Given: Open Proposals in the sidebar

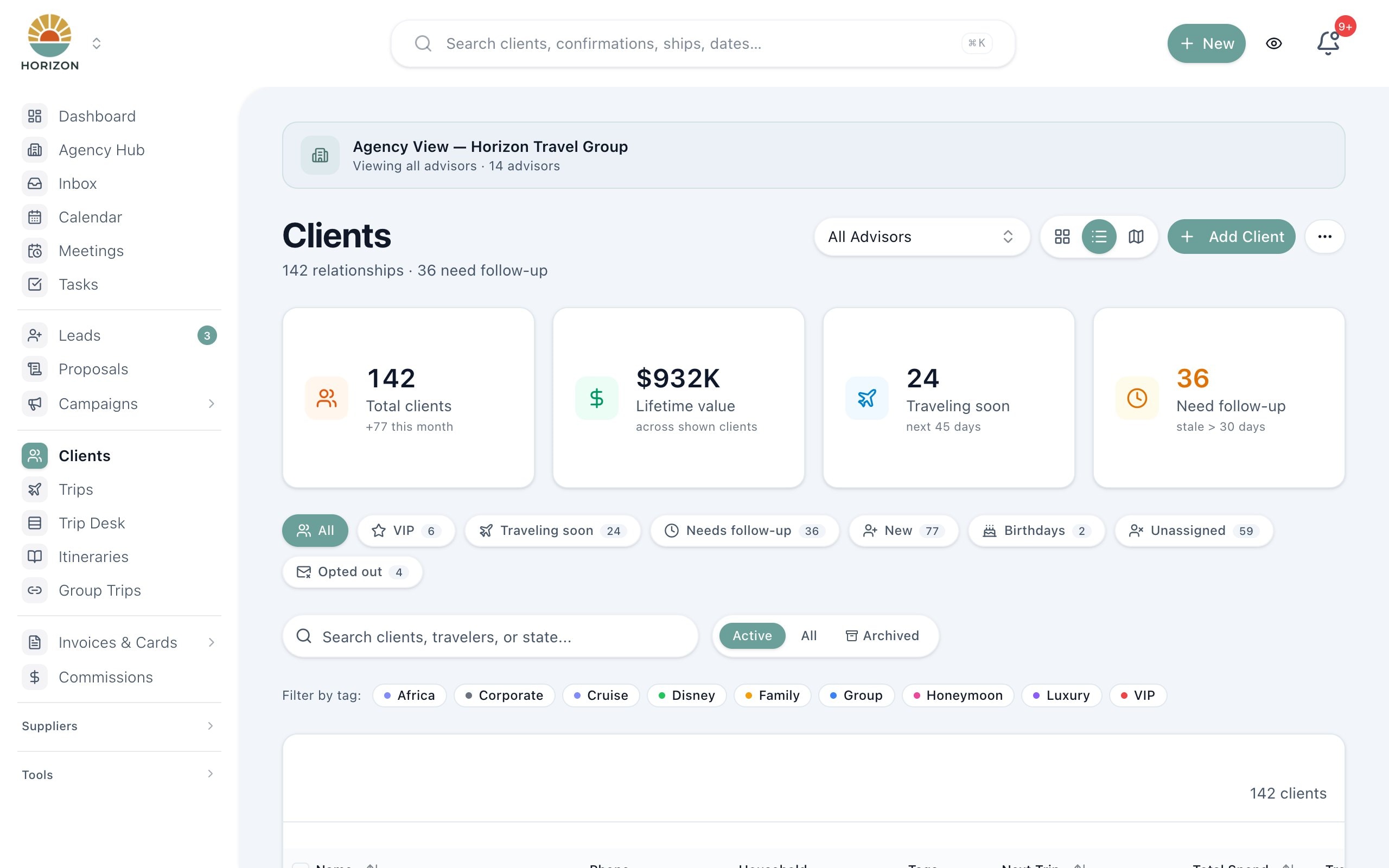Looking at the screenshot, I should [x=119, y=369].
